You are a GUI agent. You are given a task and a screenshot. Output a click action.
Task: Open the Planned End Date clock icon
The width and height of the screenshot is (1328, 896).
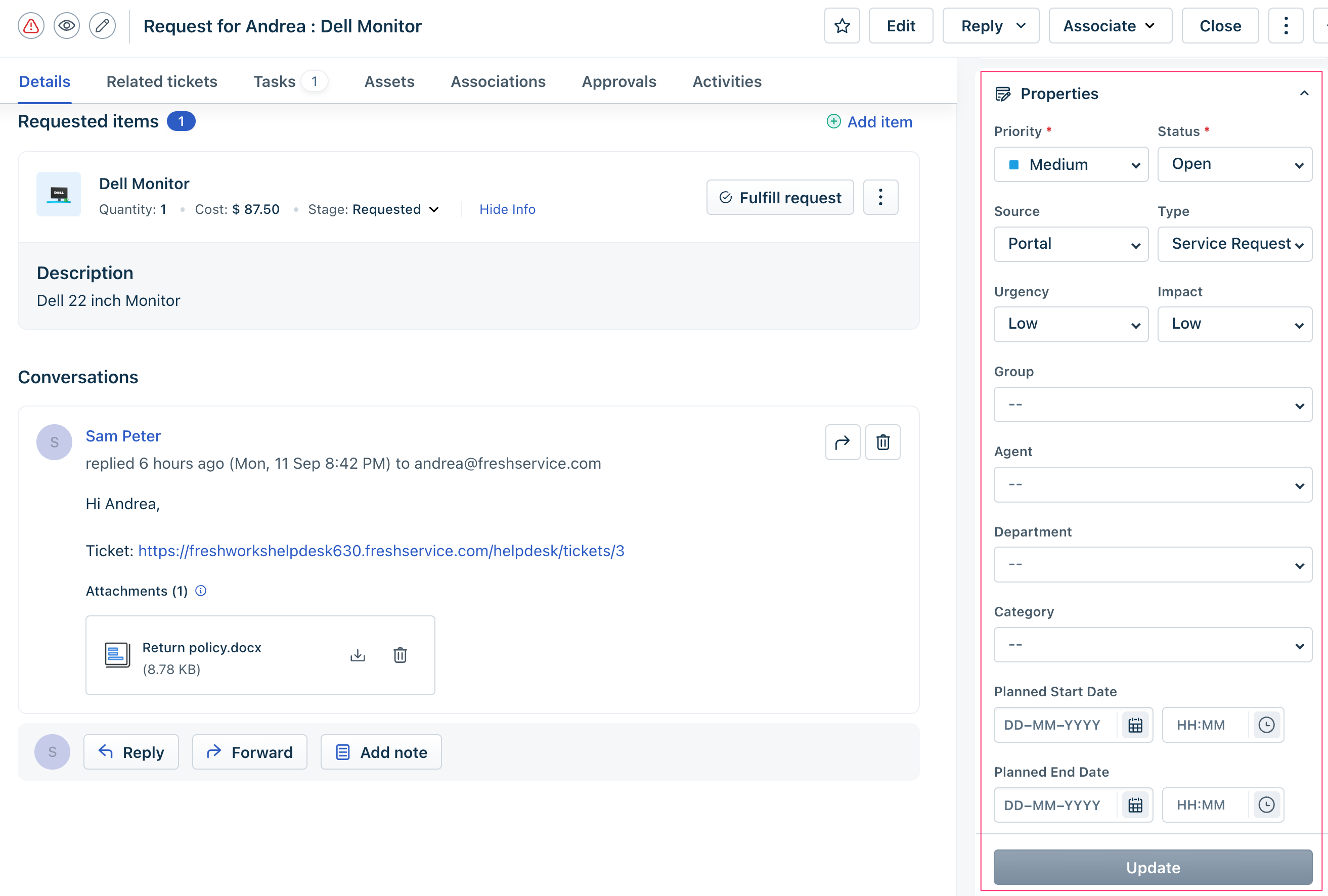tap(1266, 805)
